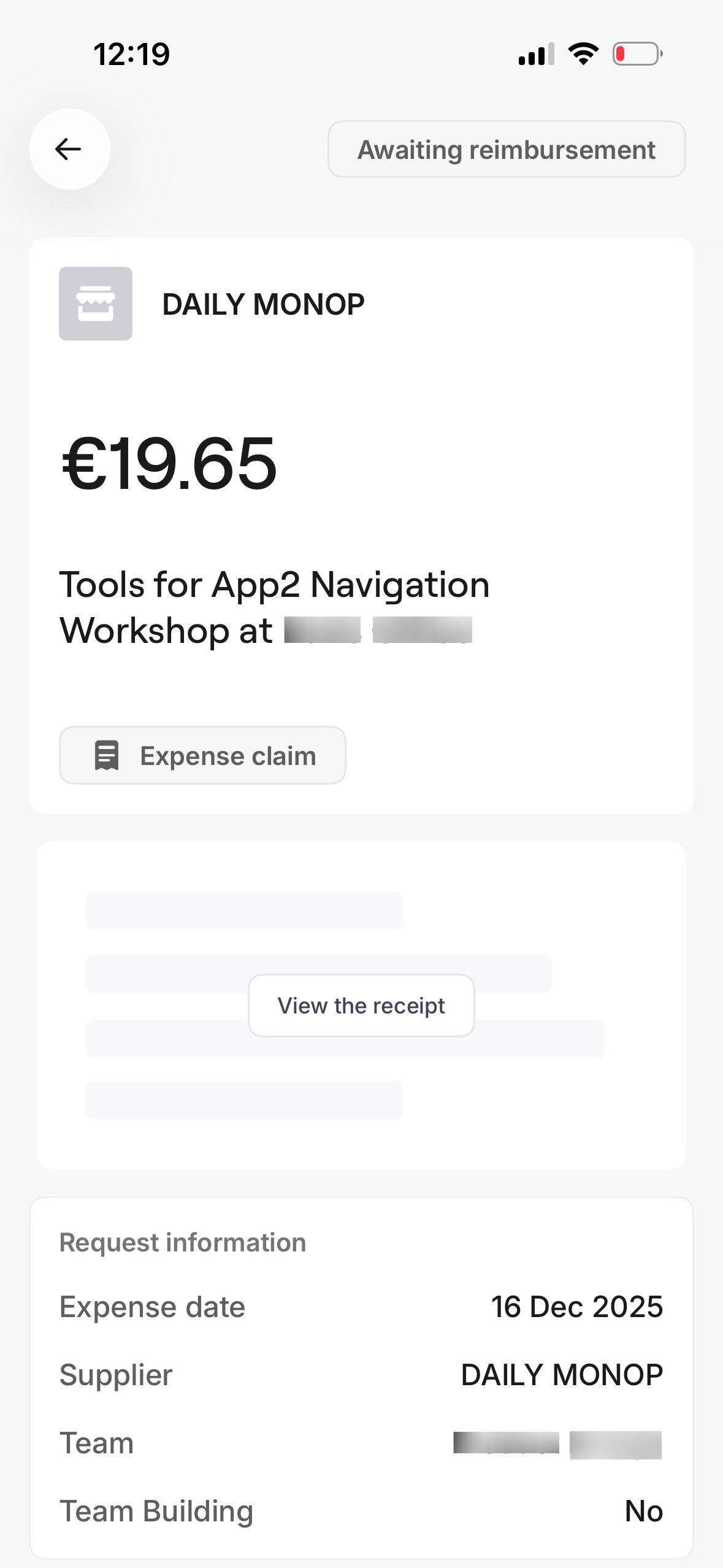The image size is (723, 1568).
Task: Open the Awaiting reimbursement status badge
Action: (x=507, y=149)
